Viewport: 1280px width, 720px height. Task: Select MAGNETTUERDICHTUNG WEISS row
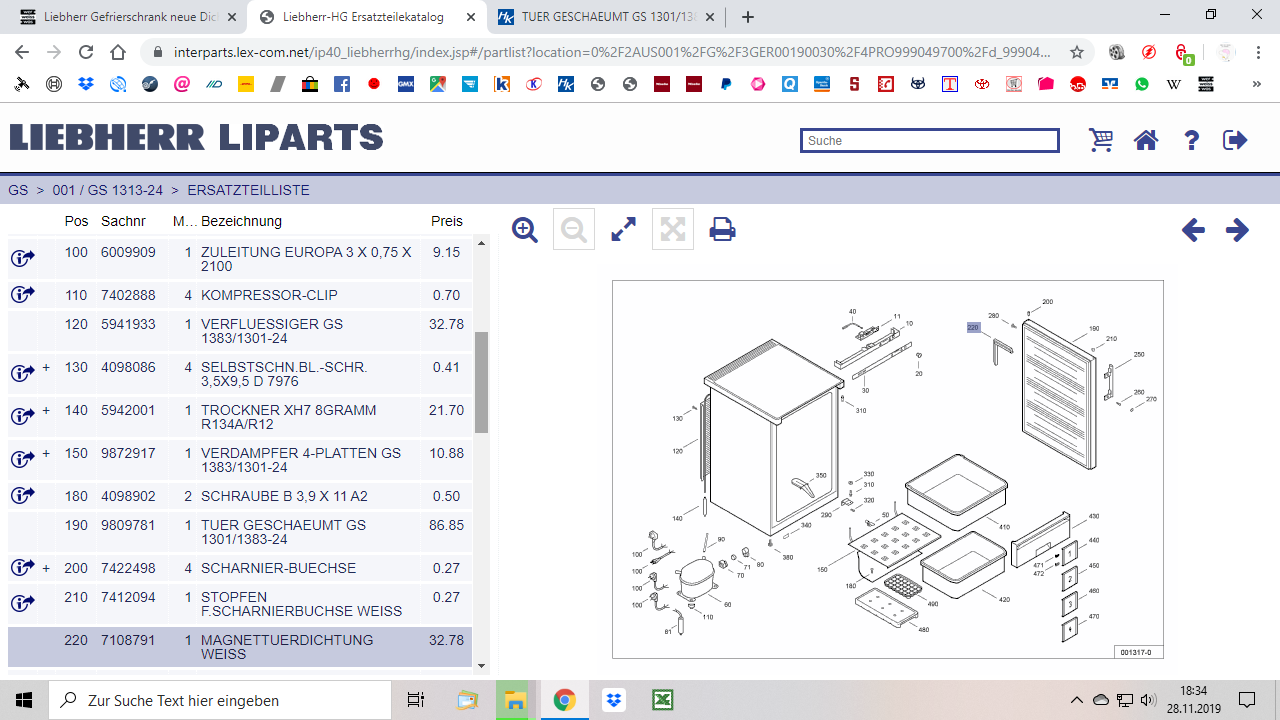click(240, 647)
